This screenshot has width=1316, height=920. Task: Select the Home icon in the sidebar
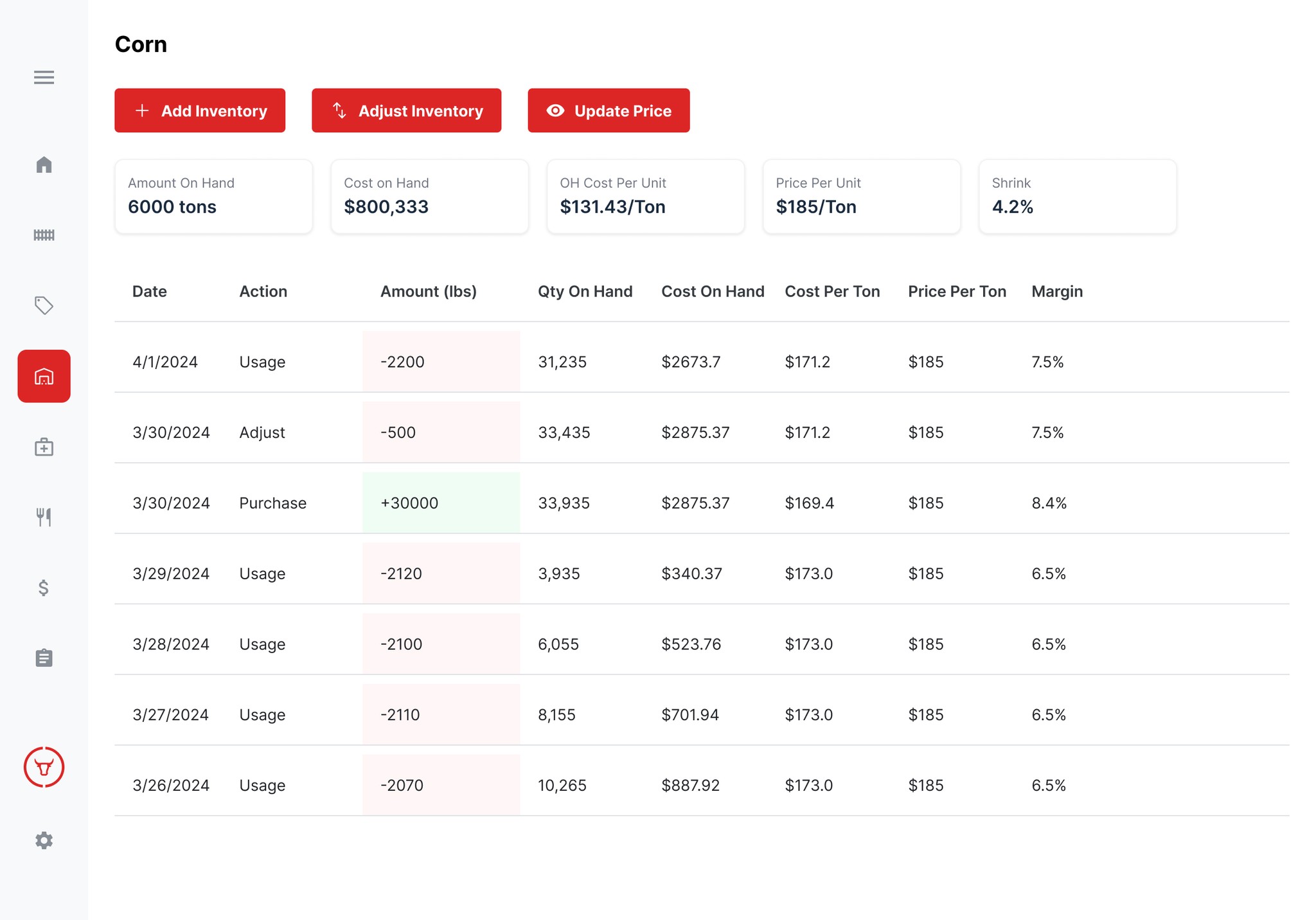(x=44, y=165)
